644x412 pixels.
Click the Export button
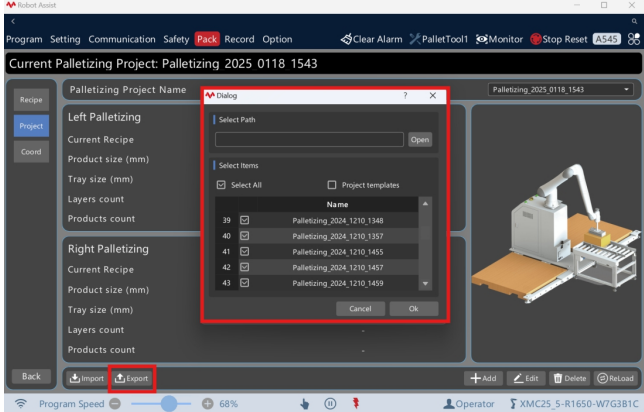pos(132,378)
